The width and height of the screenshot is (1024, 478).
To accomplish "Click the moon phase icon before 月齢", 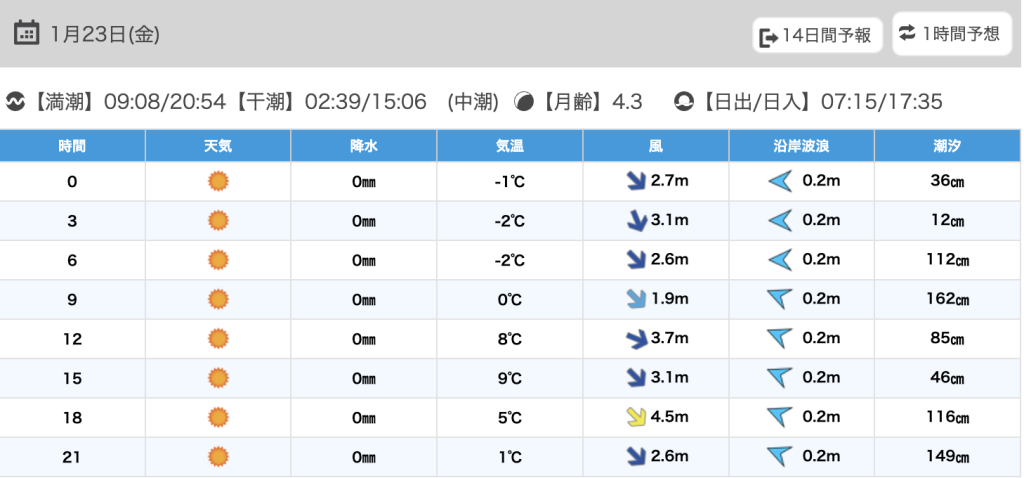I will click(x=523, y=102).
